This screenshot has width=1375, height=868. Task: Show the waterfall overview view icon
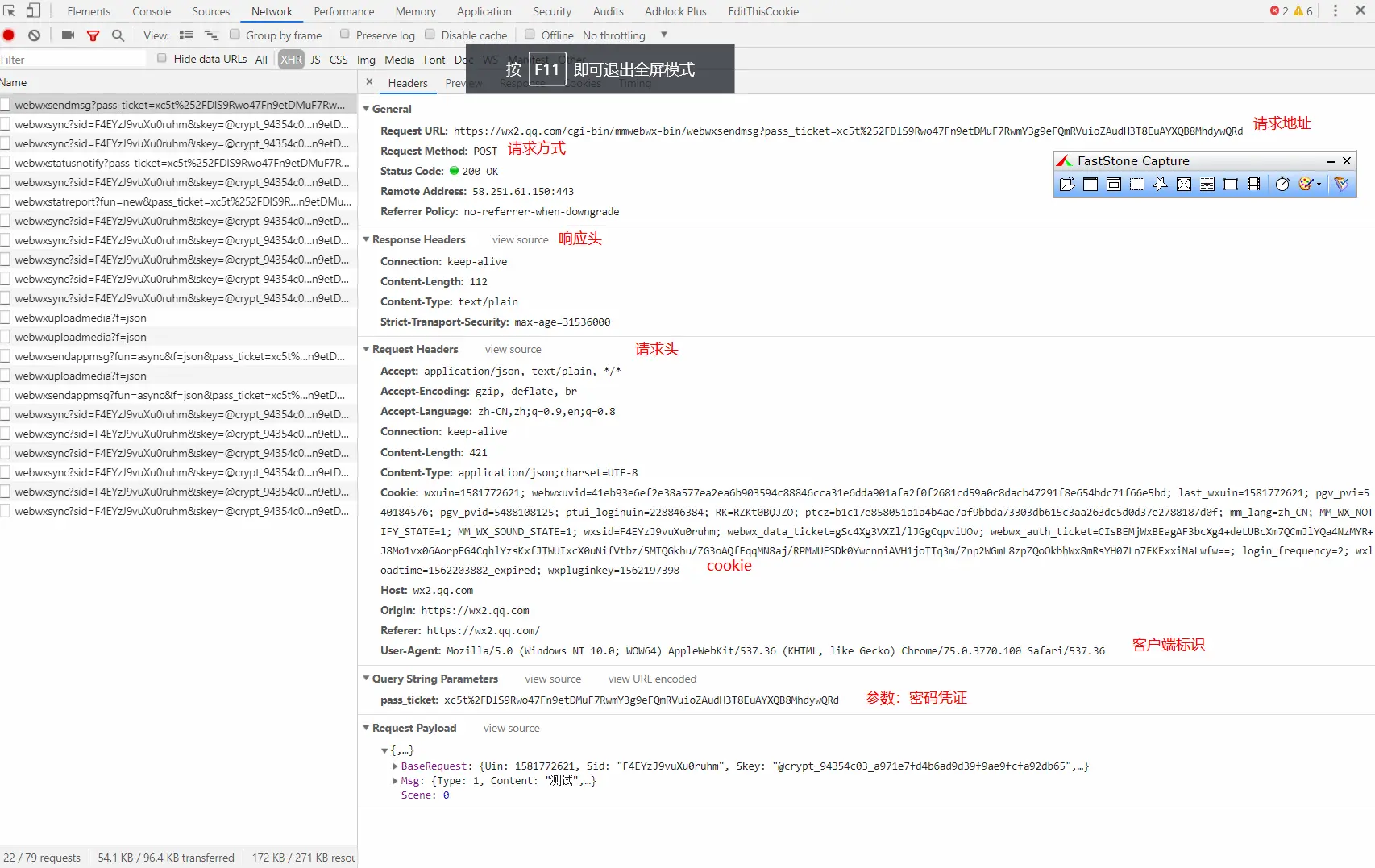click(212, 35)
